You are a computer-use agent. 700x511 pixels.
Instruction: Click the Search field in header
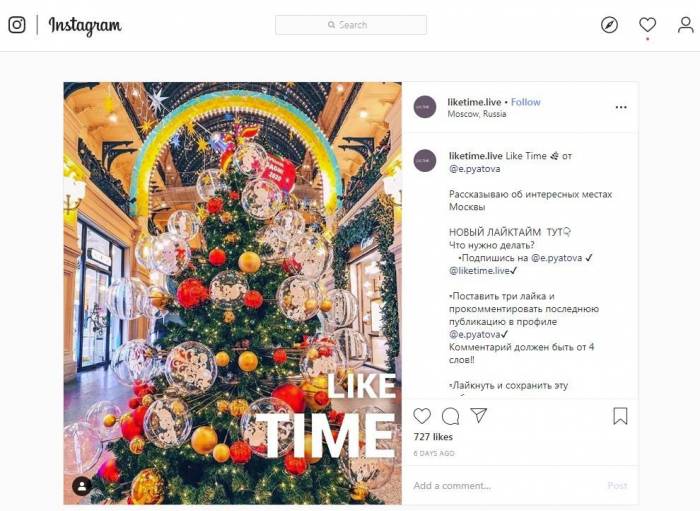[x=350, y=25]
